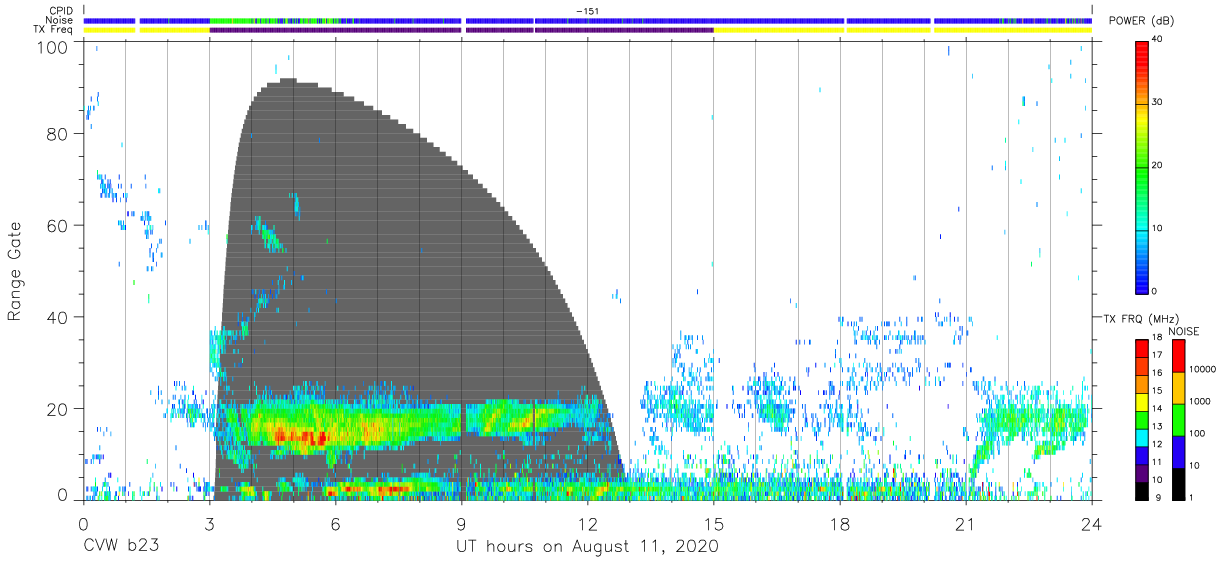Screen dimensions: 1228x567
Task: Click the '24' hour tick on time axis
Action: (1091, 524)
